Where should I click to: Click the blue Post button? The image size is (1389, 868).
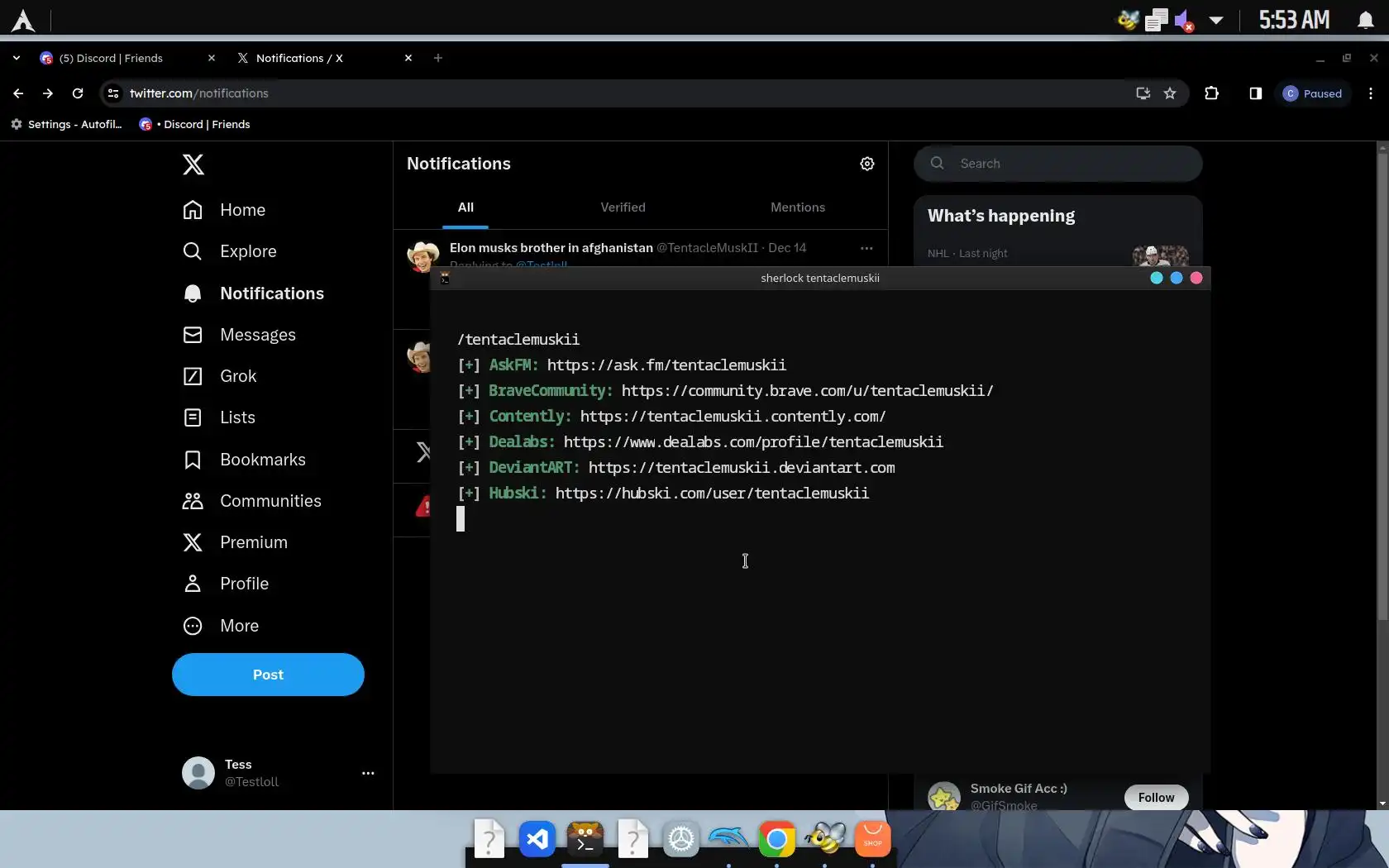click(268, 675)
